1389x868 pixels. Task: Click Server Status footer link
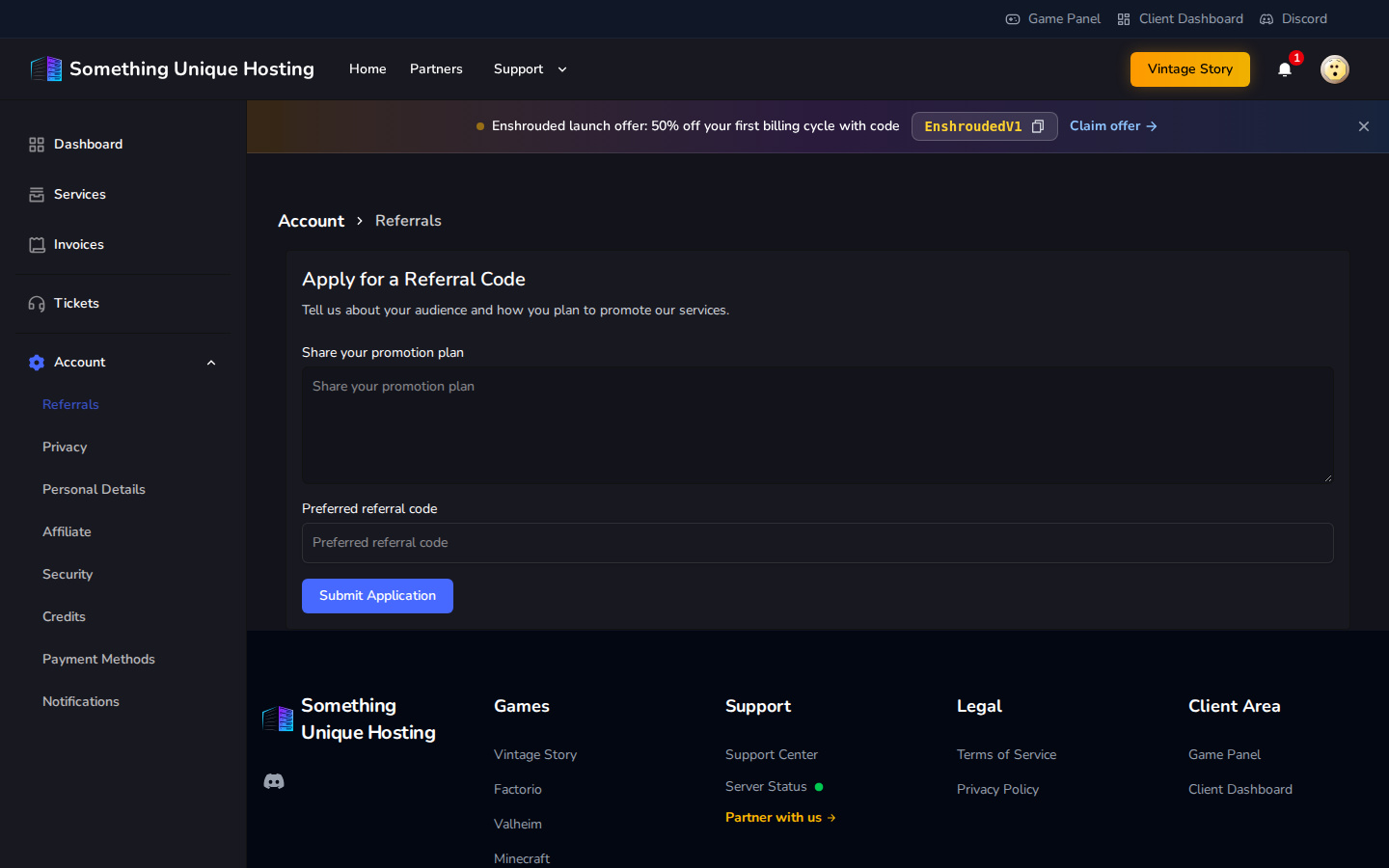click(x=775, y=787)
